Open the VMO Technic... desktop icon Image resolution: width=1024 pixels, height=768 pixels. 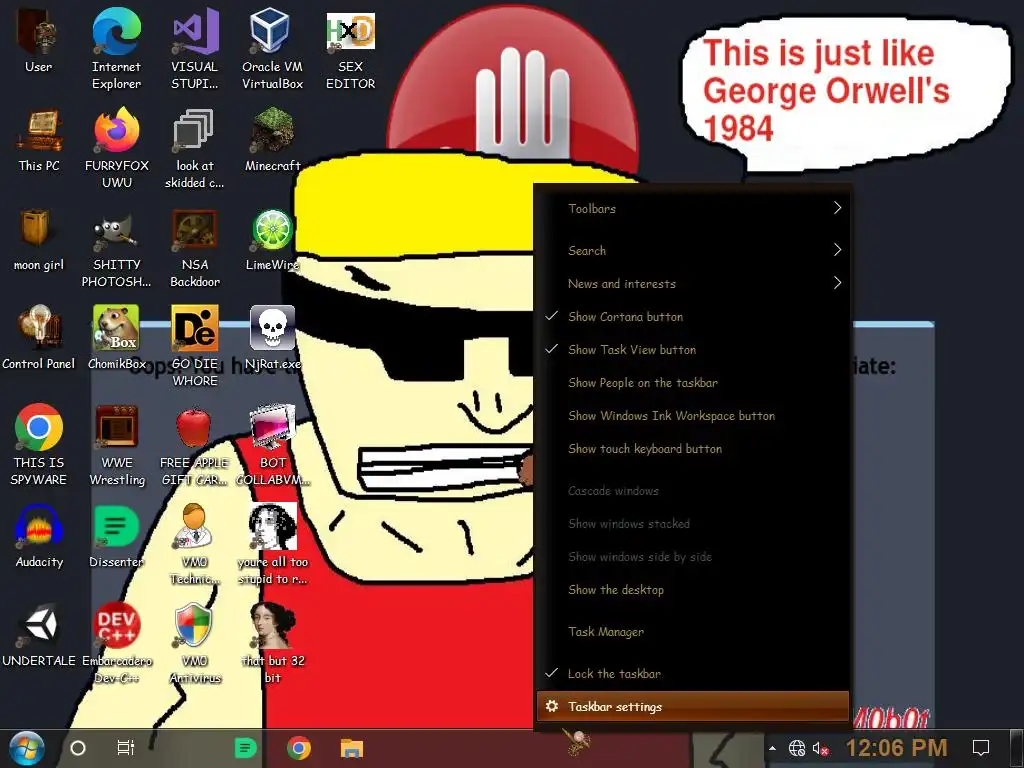coord(195,545)
